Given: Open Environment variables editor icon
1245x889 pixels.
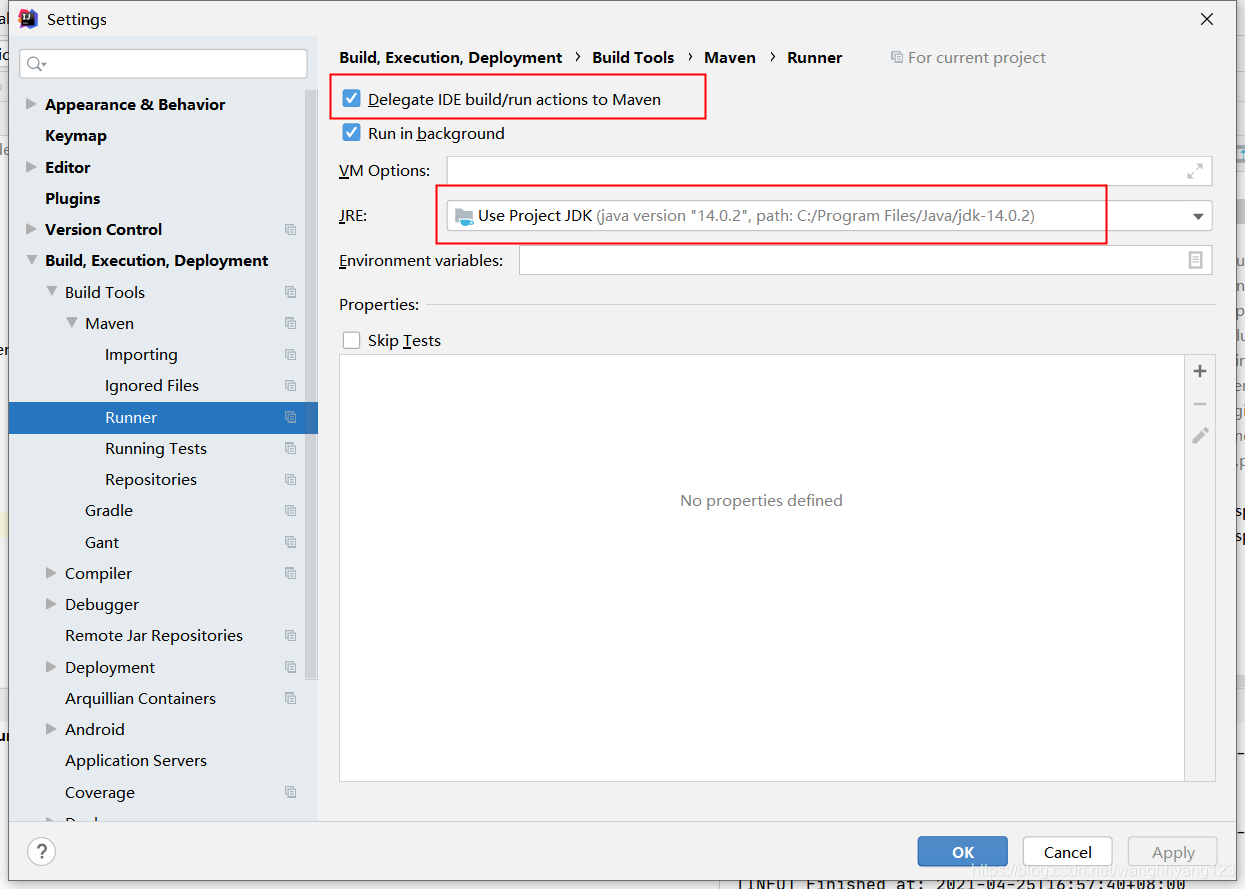Looking at the screenshot, I should 1195,260.
